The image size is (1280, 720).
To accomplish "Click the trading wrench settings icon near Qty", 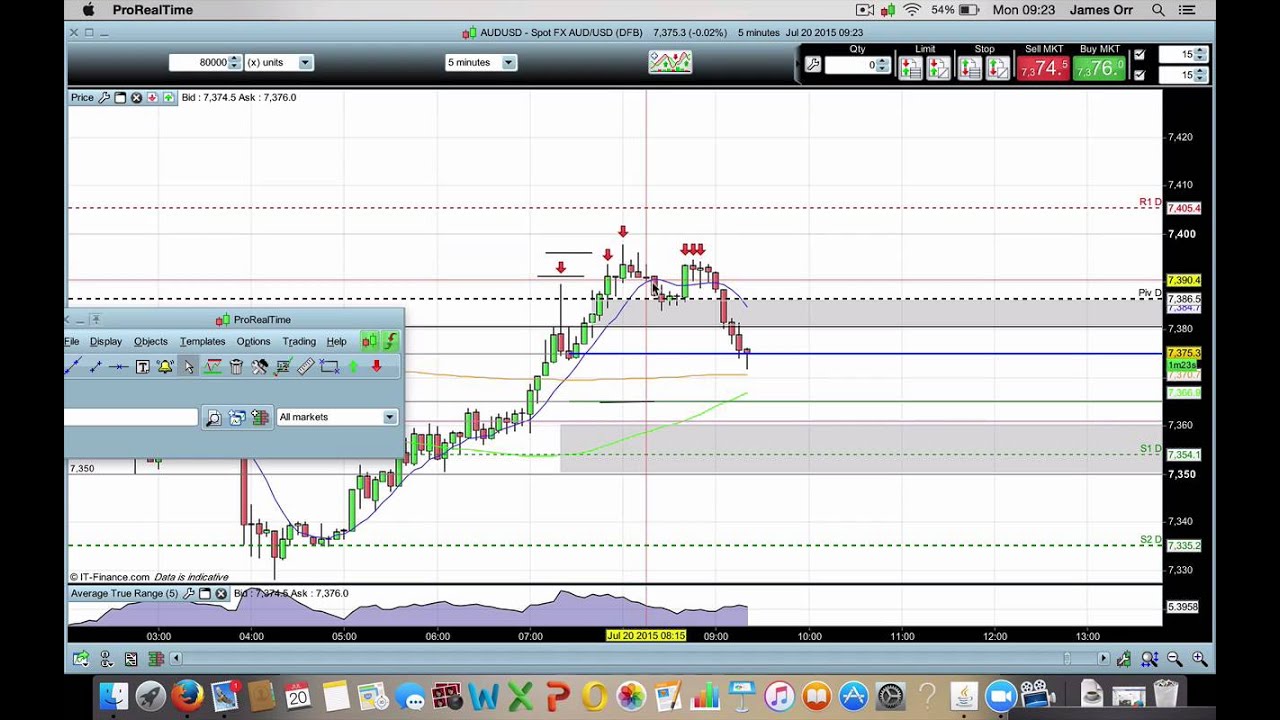I will click(x=813, y=65).
